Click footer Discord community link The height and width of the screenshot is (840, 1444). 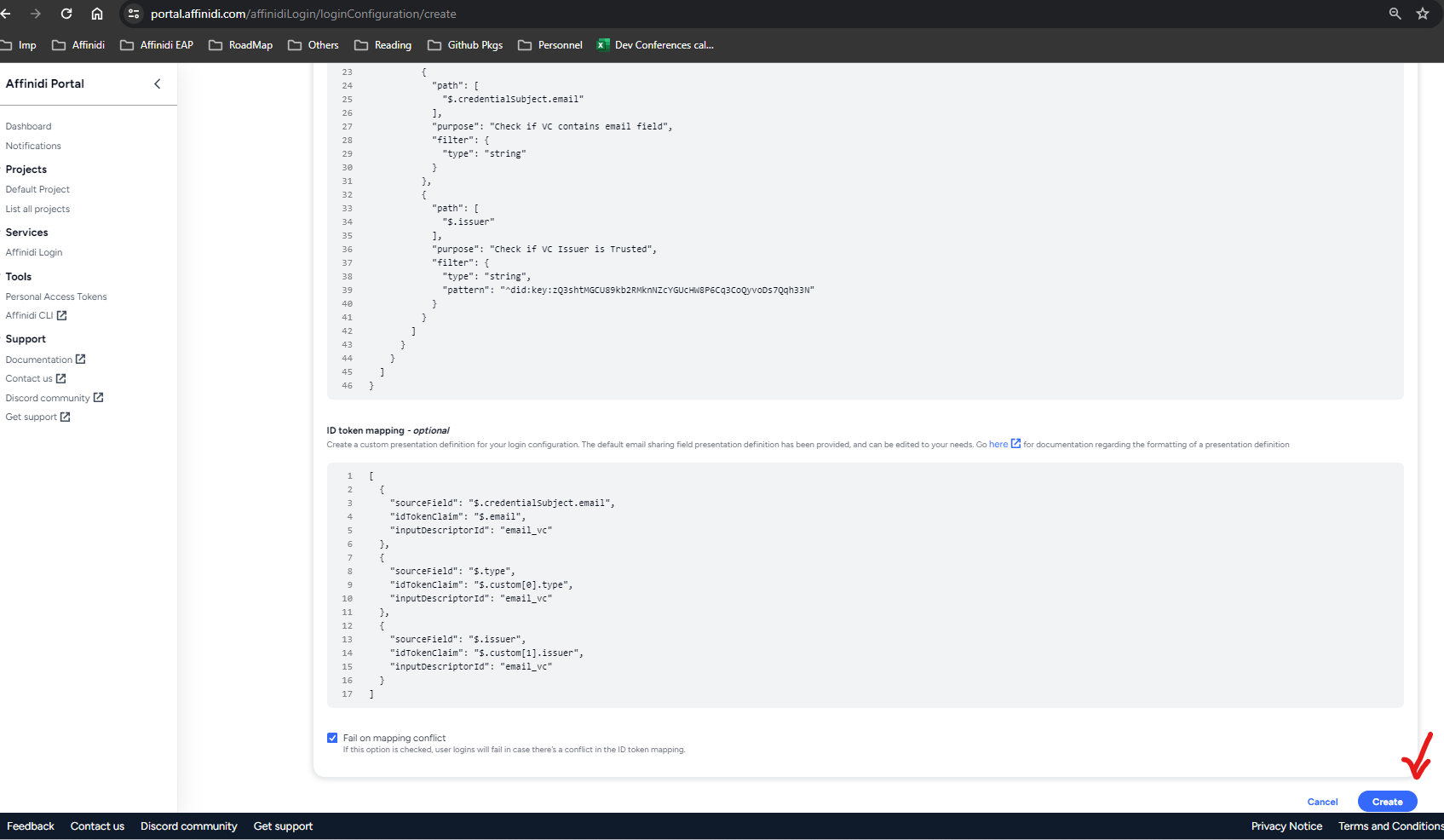189,826
